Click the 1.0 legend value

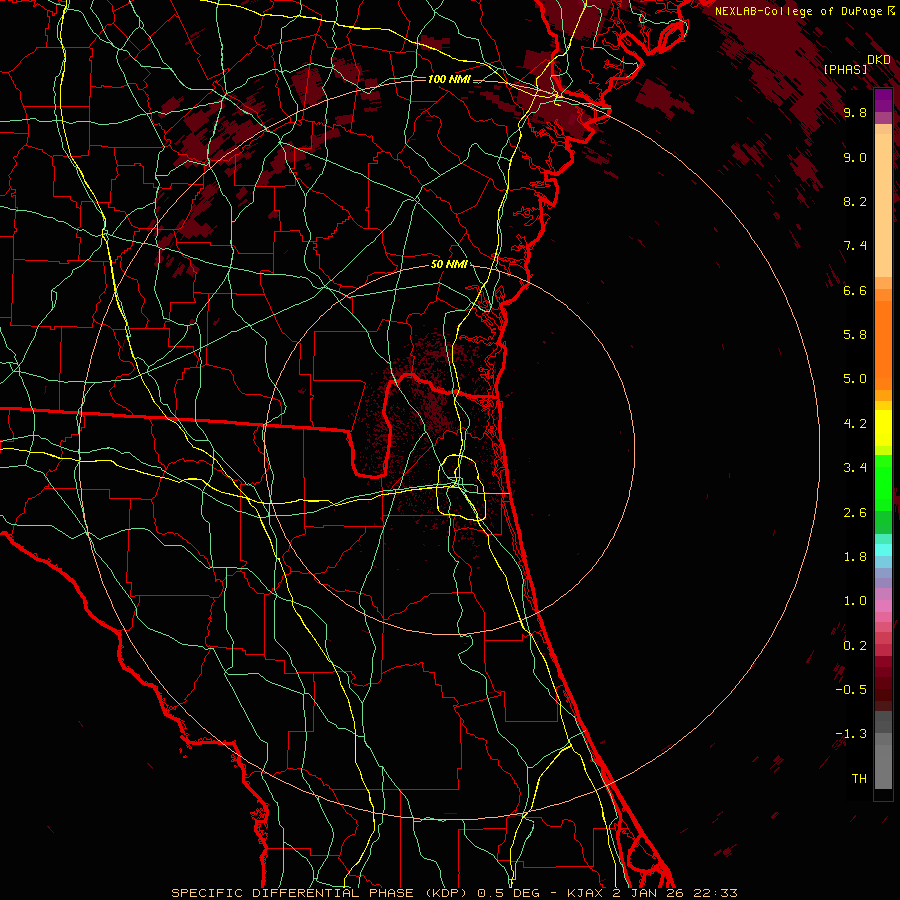coord(855,601)
